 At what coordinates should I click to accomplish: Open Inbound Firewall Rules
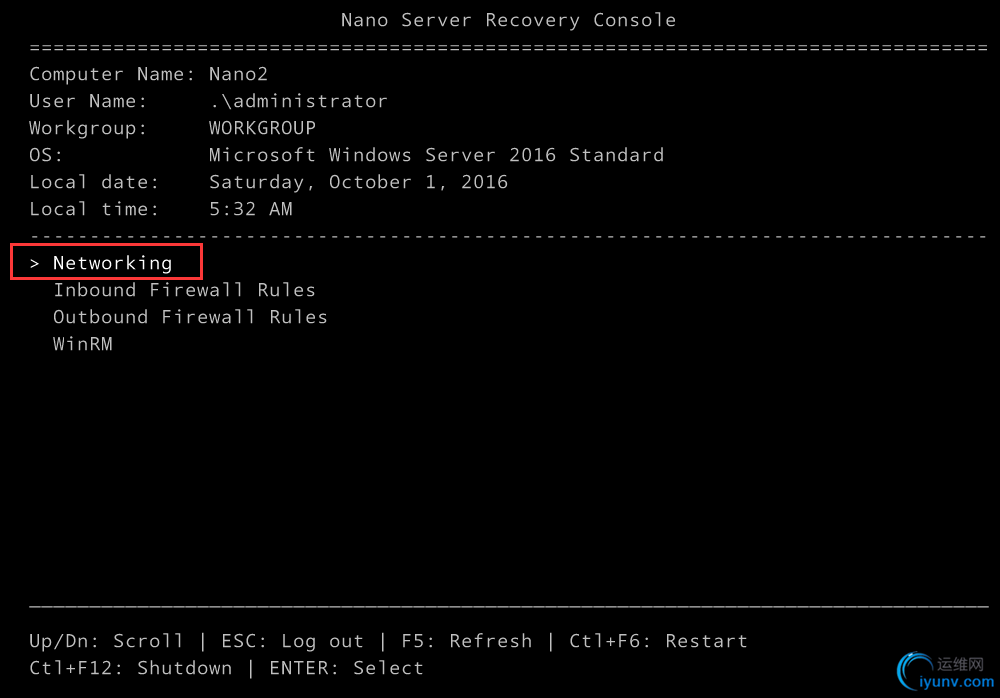184,290
